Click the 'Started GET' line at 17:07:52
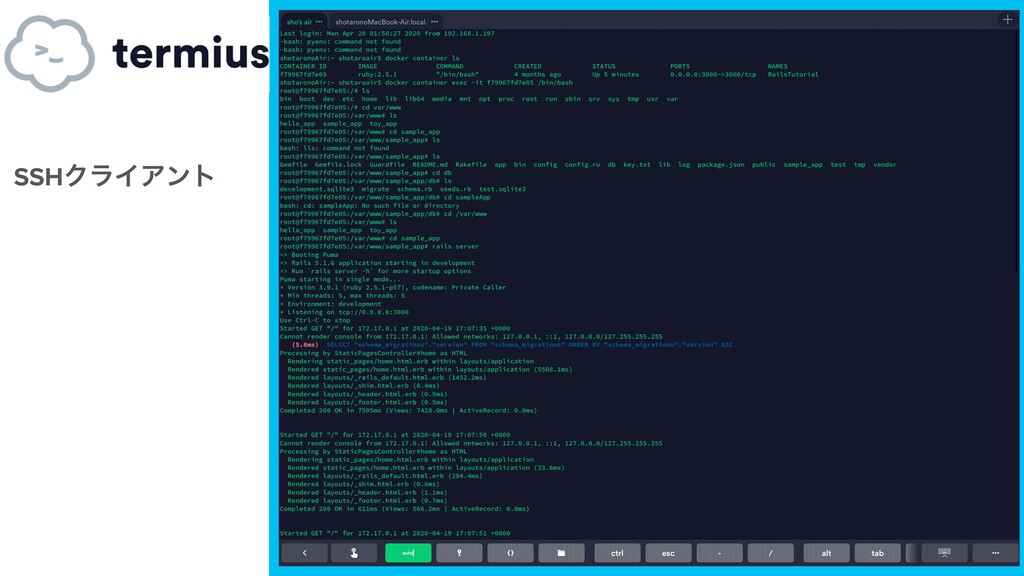 coord(395,533)
